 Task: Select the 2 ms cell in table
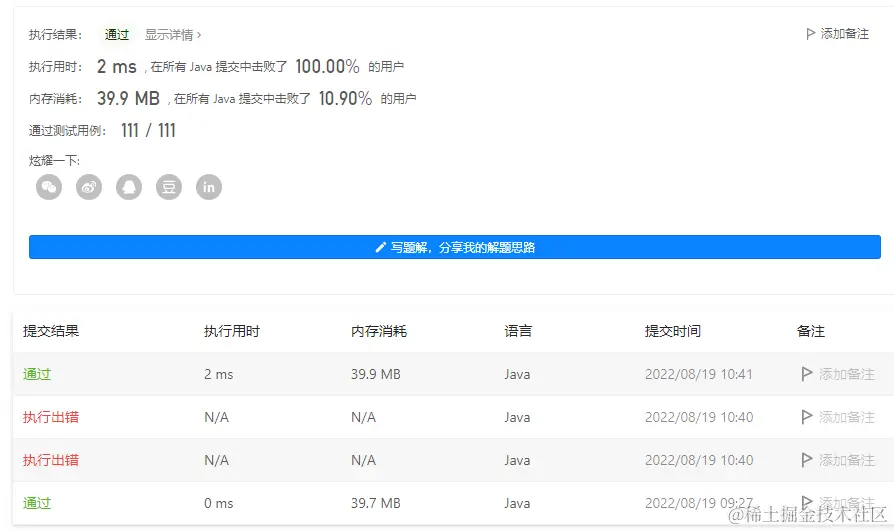[219, 374]
